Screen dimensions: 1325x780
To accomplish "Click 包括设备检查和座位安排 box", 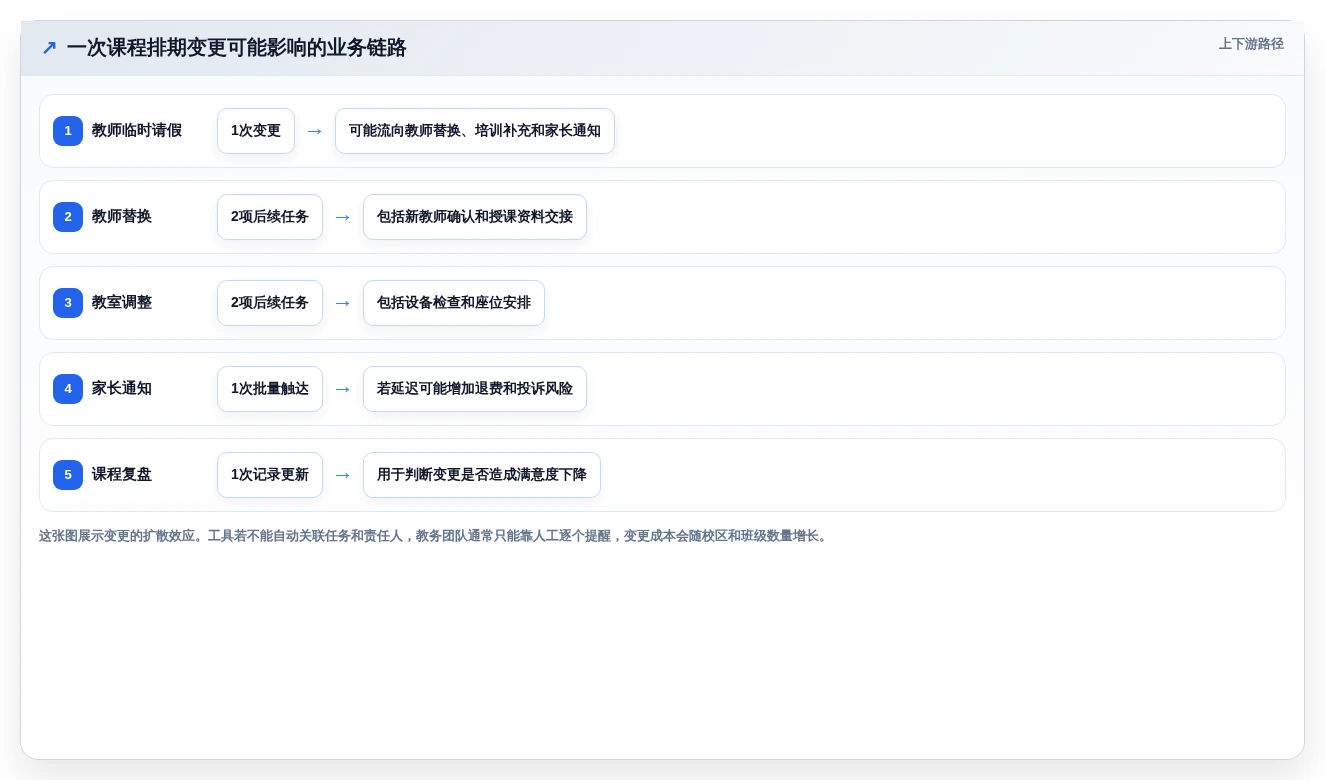I will [x=454, y=303].
